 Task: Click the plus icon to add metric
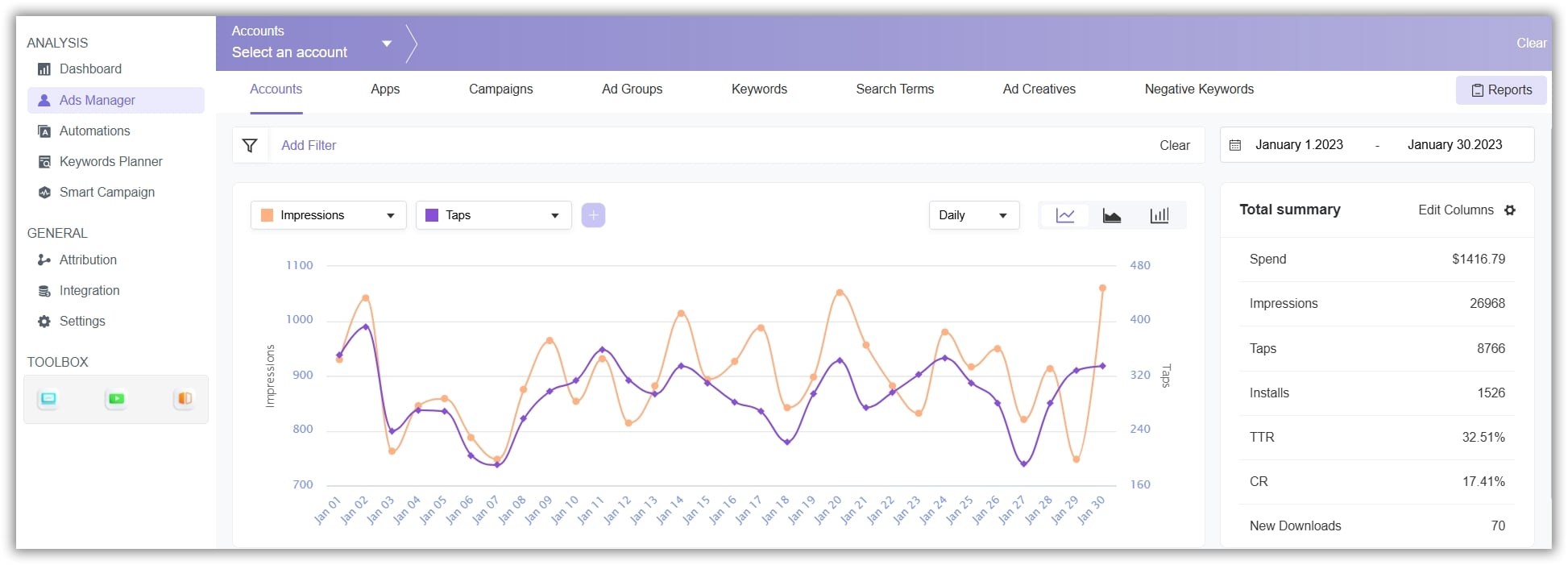point(593,215)
